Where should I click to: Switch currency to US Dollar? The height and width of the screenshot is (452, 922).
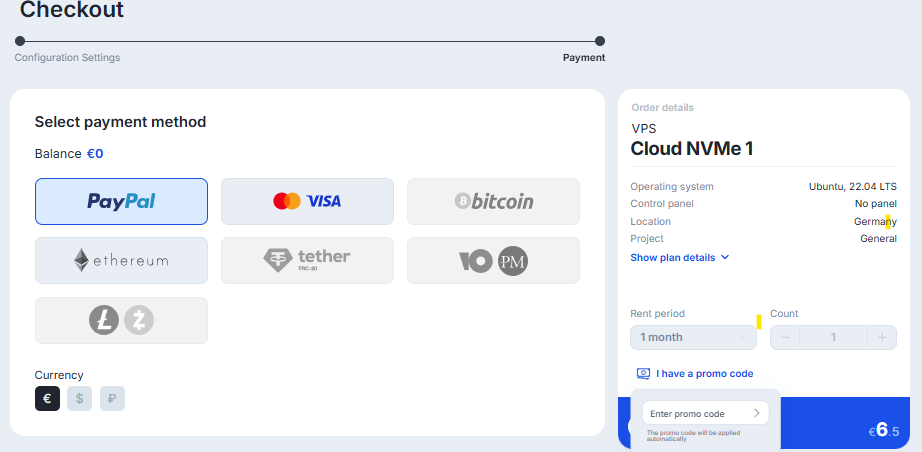pos(79,399)
